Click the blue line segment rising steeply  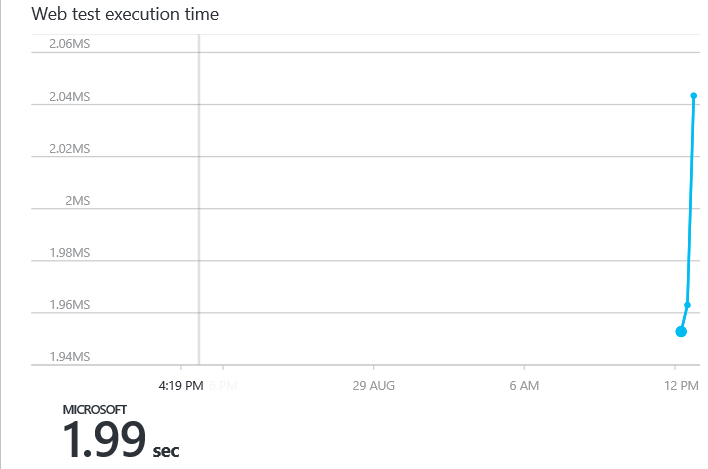tap(691, 200)
